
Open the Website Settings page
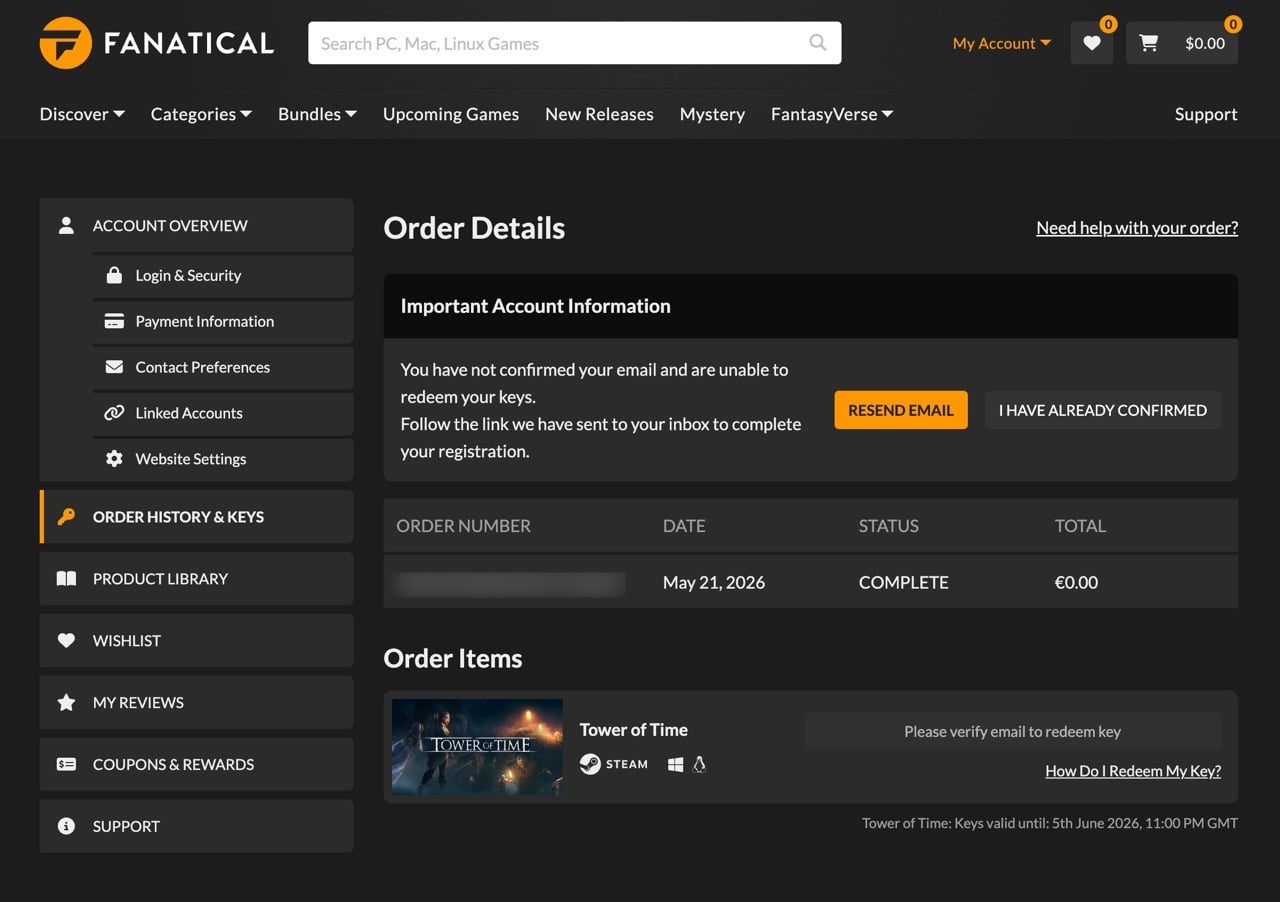(x=223, y=459)
